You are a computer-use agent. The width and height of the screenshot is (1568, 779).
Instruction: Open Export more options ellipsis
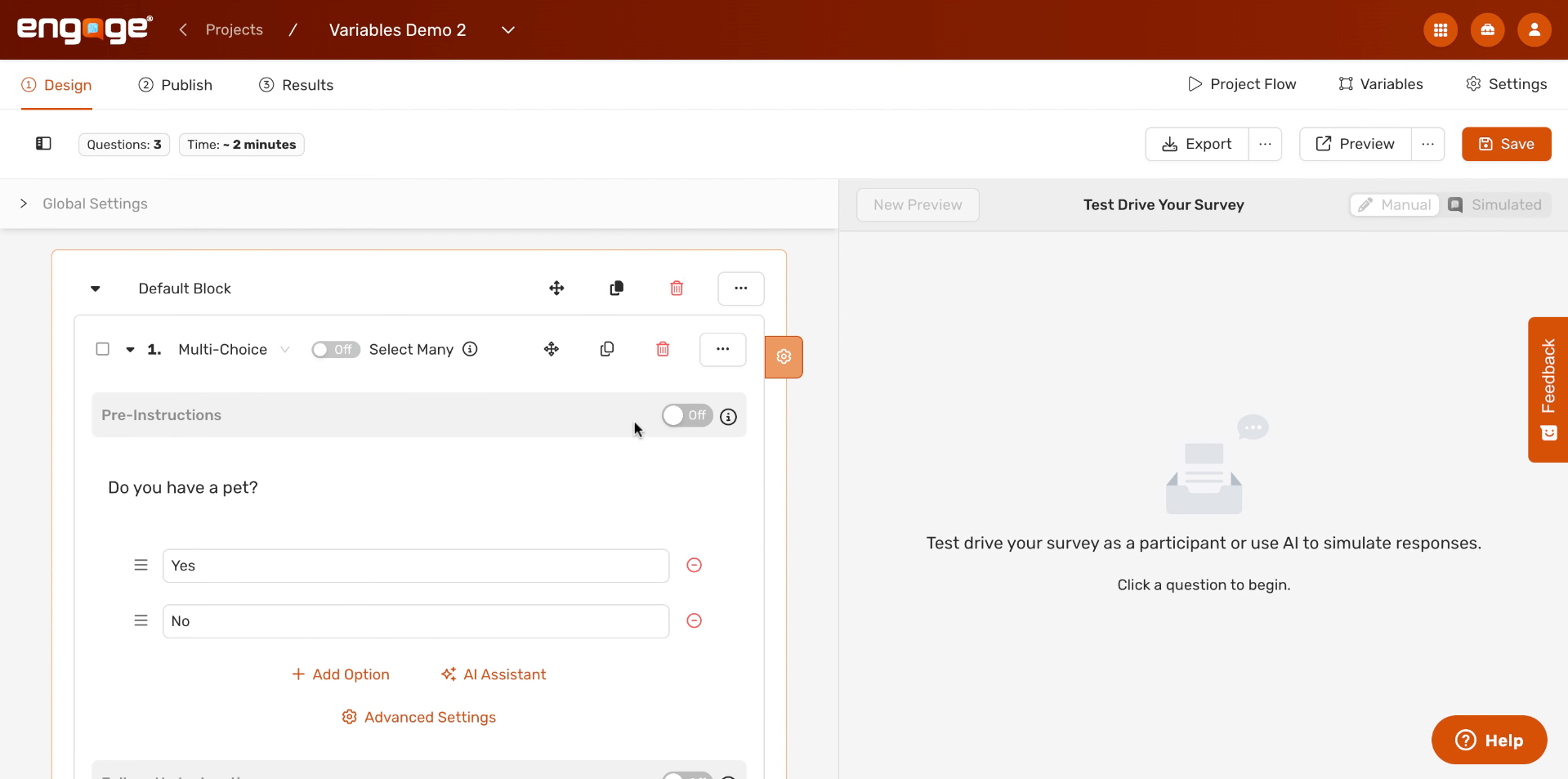1265,144
